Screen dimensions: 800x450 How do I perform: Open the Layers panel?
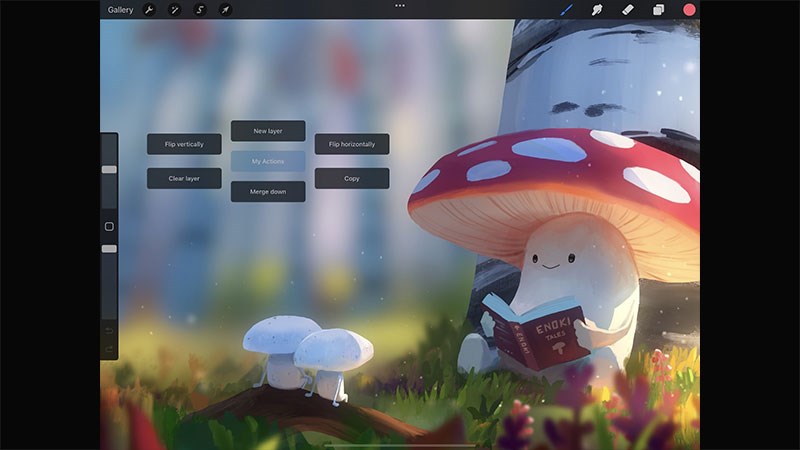coord(659,10)
